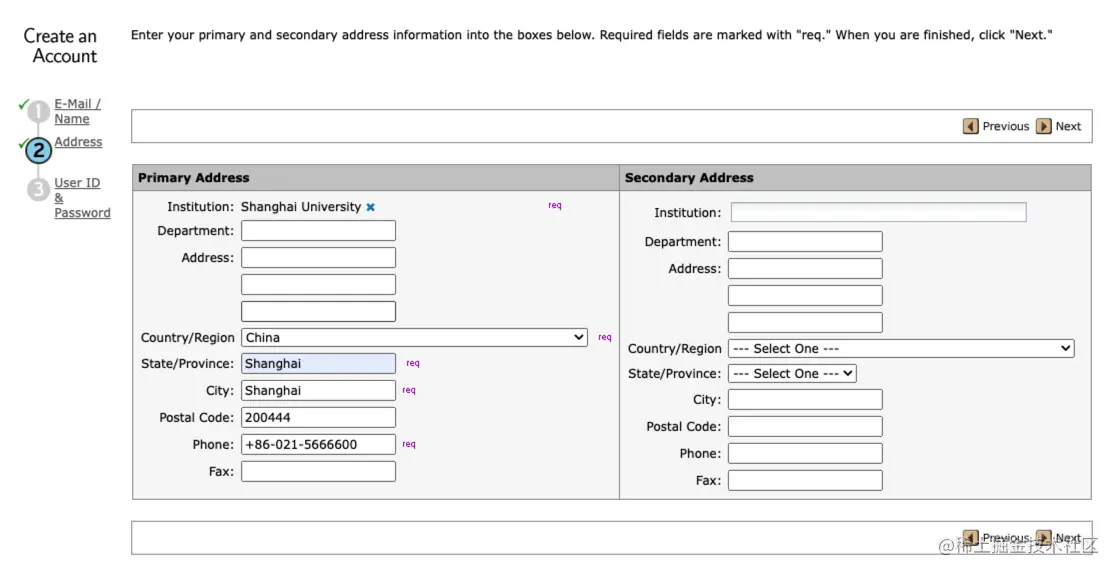
Task: Expand the secondary Country/Region dropdown
Action: coord(901,349)
